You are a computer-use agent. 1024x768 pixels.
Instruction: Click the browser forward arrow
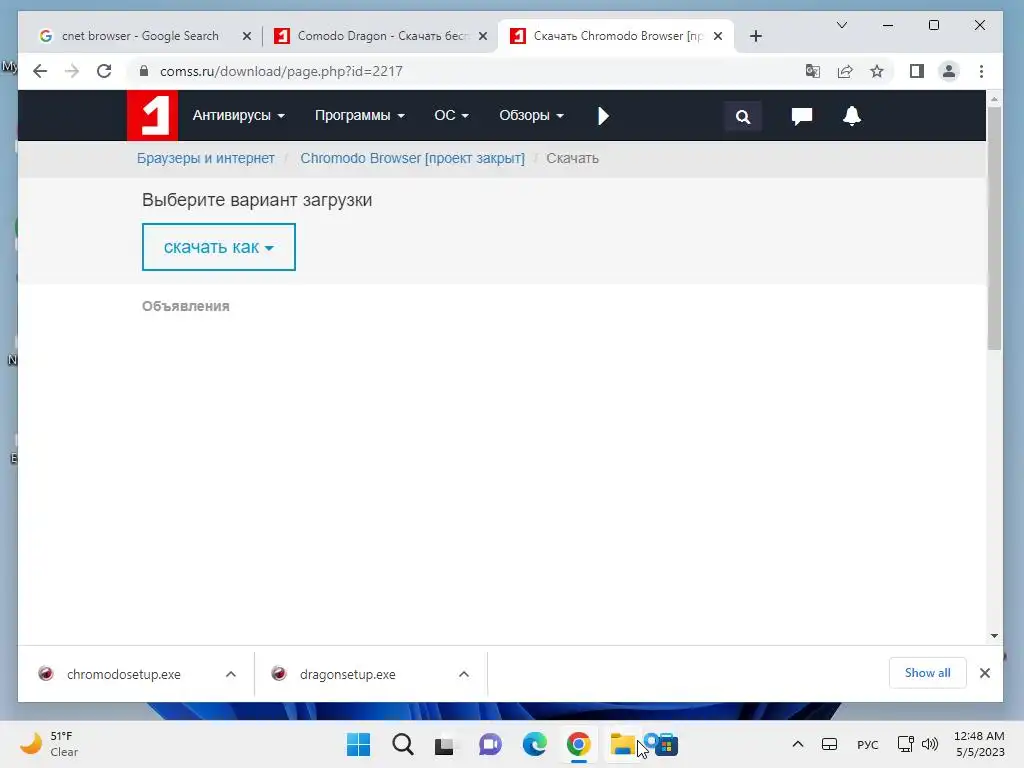coord(72,71)
